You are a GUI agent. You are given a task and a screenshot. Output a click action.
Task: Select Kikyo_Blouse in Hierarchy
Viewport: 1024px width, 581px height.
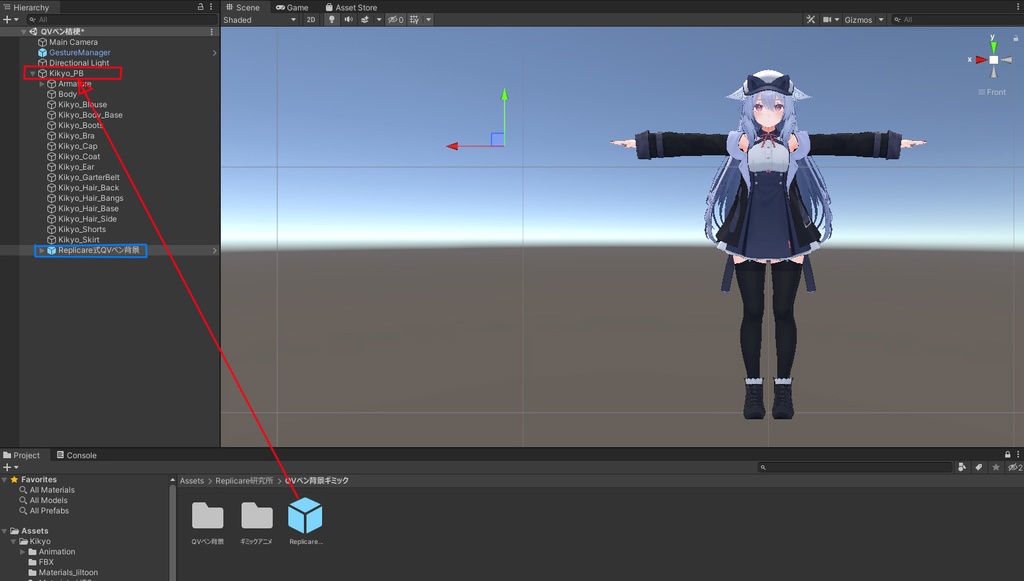click(x=82, y=104)
